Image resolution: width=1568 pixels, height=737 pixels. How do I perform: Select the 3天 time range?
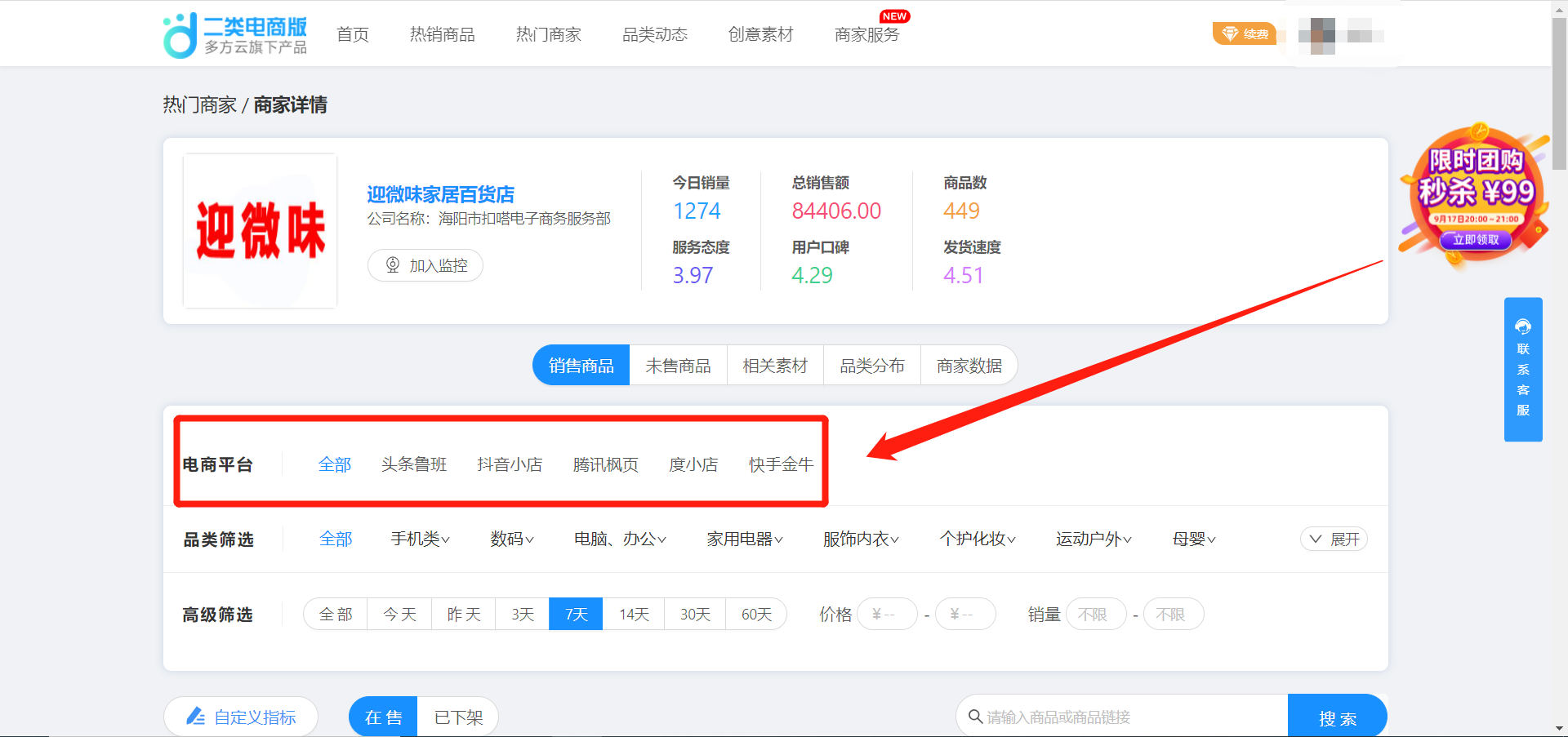coord(523,614)
